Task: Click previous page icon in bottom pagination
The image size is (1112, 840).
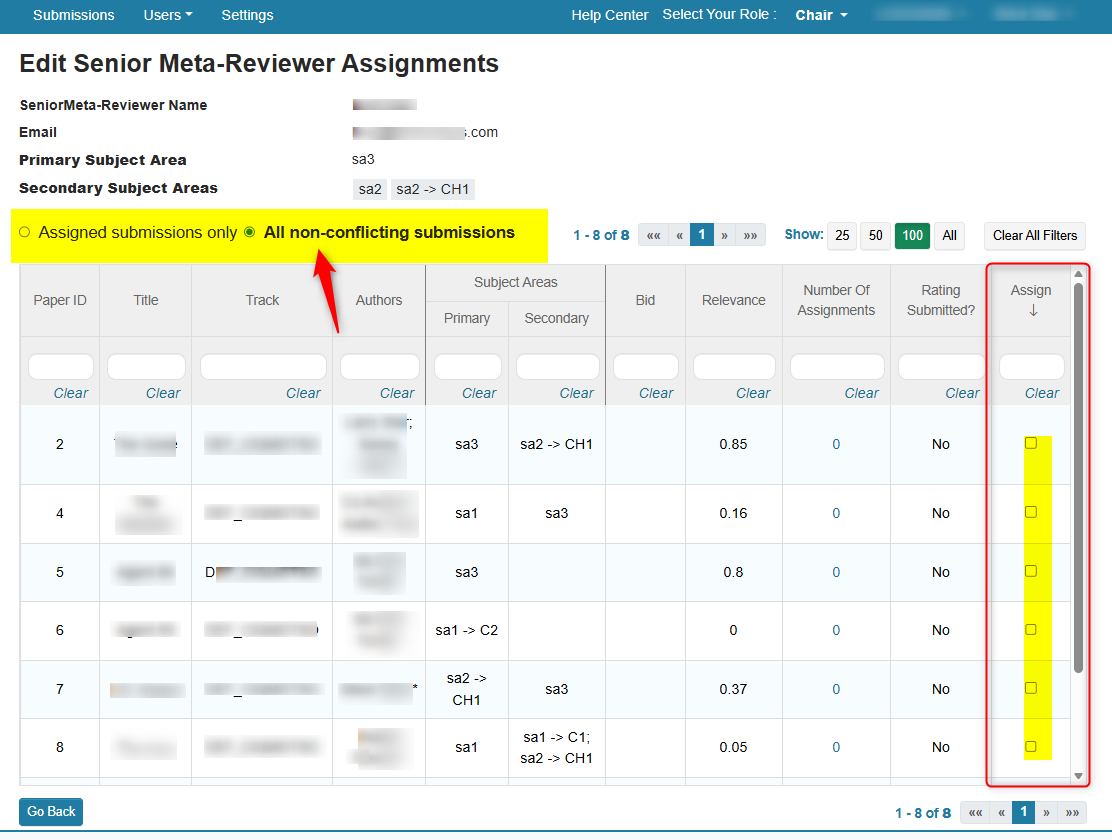Action: (1000, 812)
